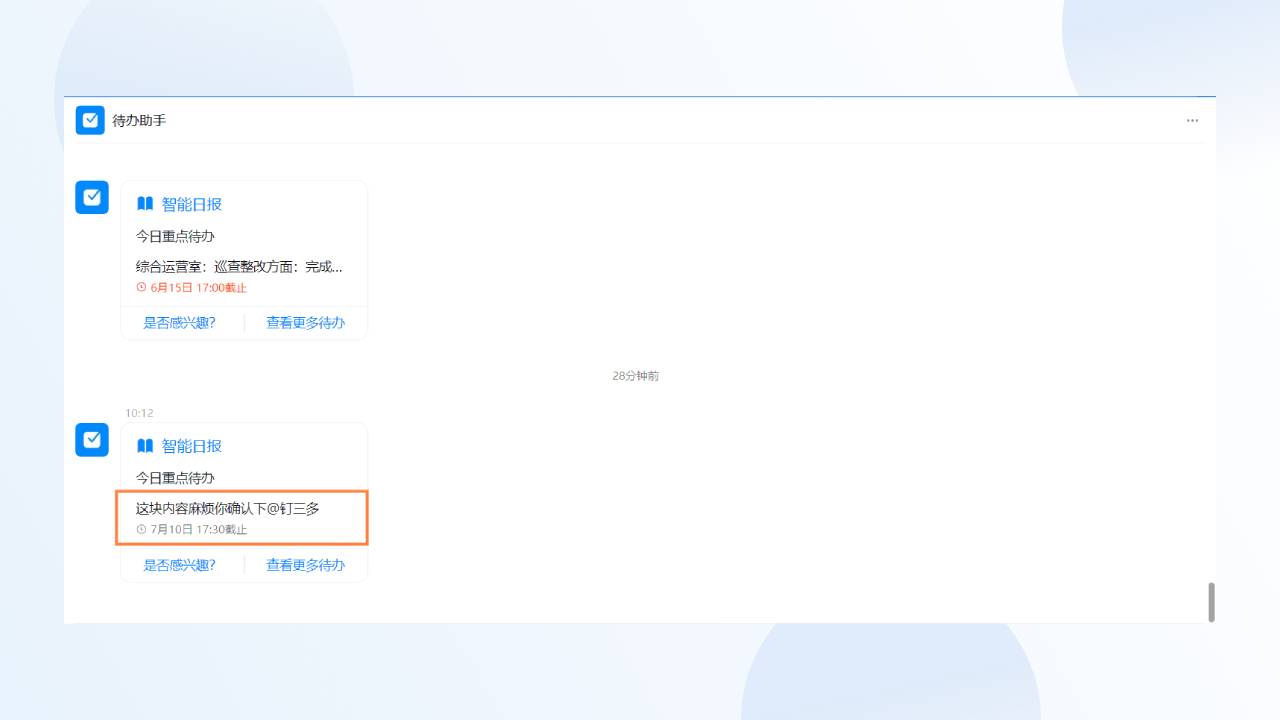This screenshot has width=1280, height=720.
Task: Click the sender avatar beside the 10:12 message
Action: click(92, 439)
